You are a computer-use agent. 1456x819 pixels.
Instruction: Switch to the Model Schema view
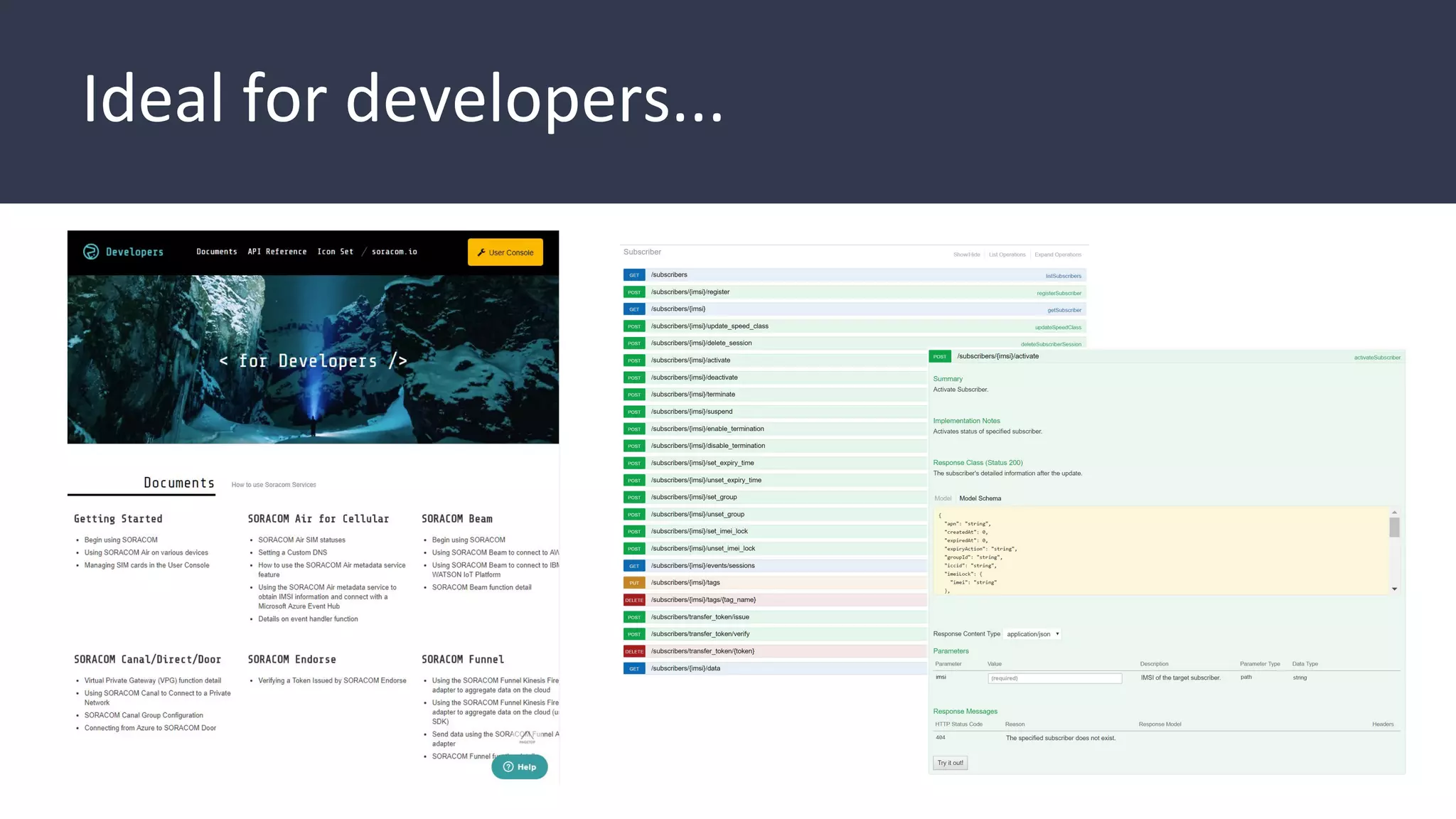tap(980, 498)
